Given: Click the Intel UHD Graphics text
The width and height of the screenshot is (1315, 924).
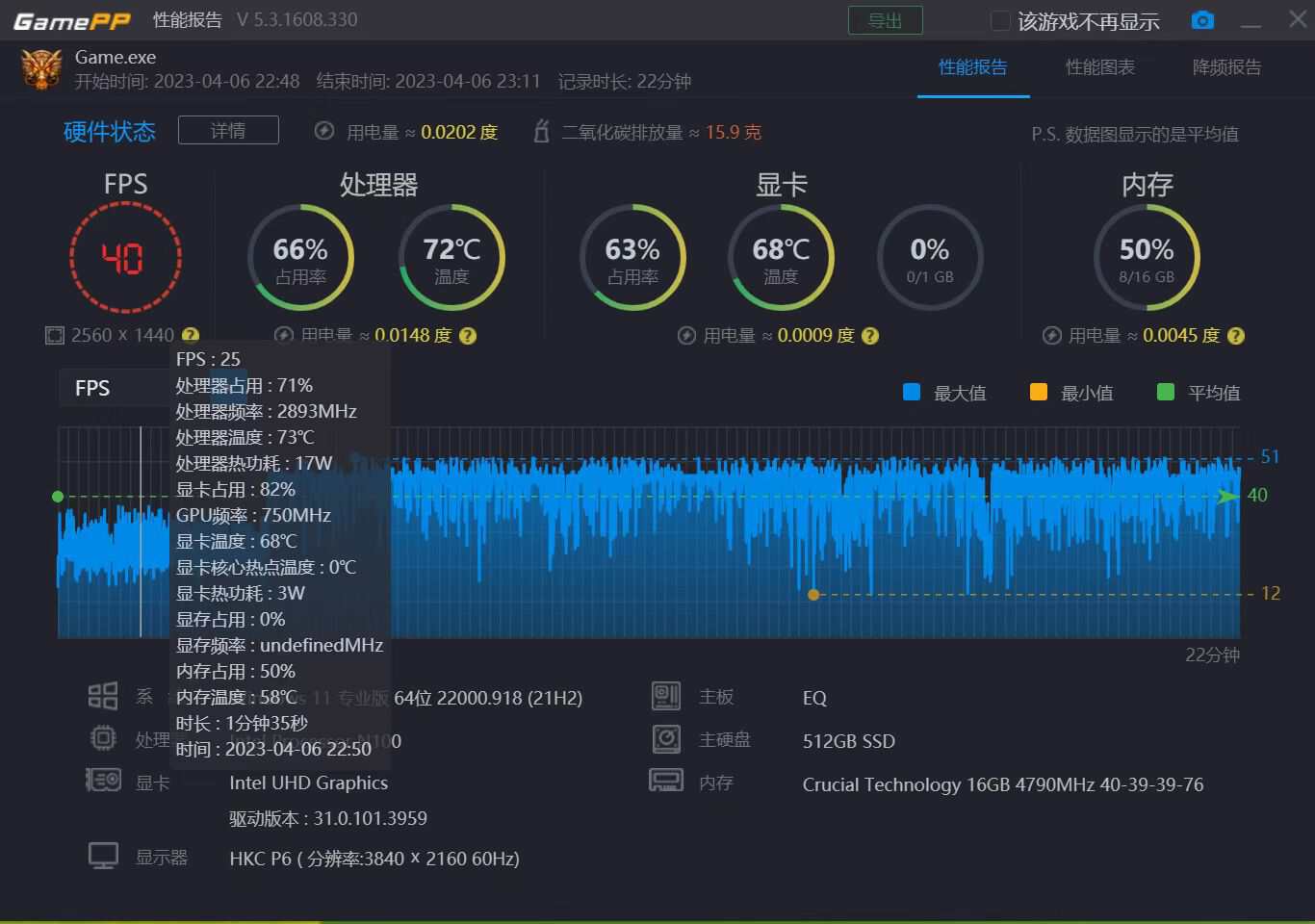Looking at the screenshot, I should pyautogui.click(x=309, y=783).
